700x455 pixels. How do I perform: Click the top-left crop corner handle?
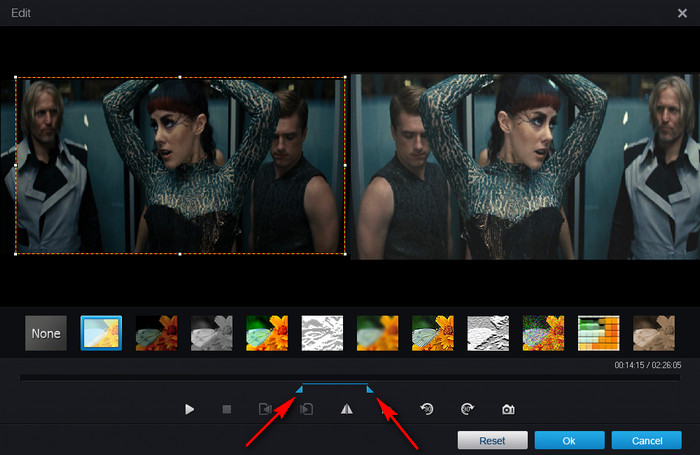[16, 77]
